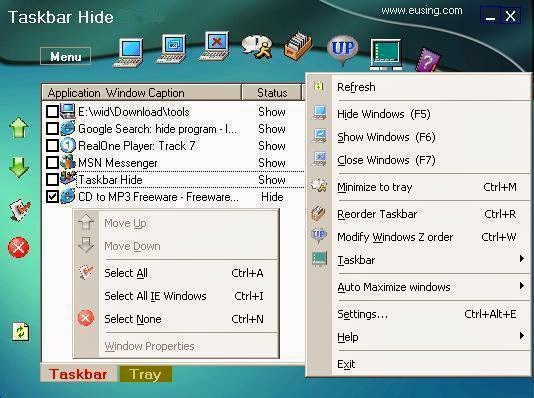Click the Minimize to tray messenger icon
Viewport: 534px width, 398px height.
(x=257, y=47)
